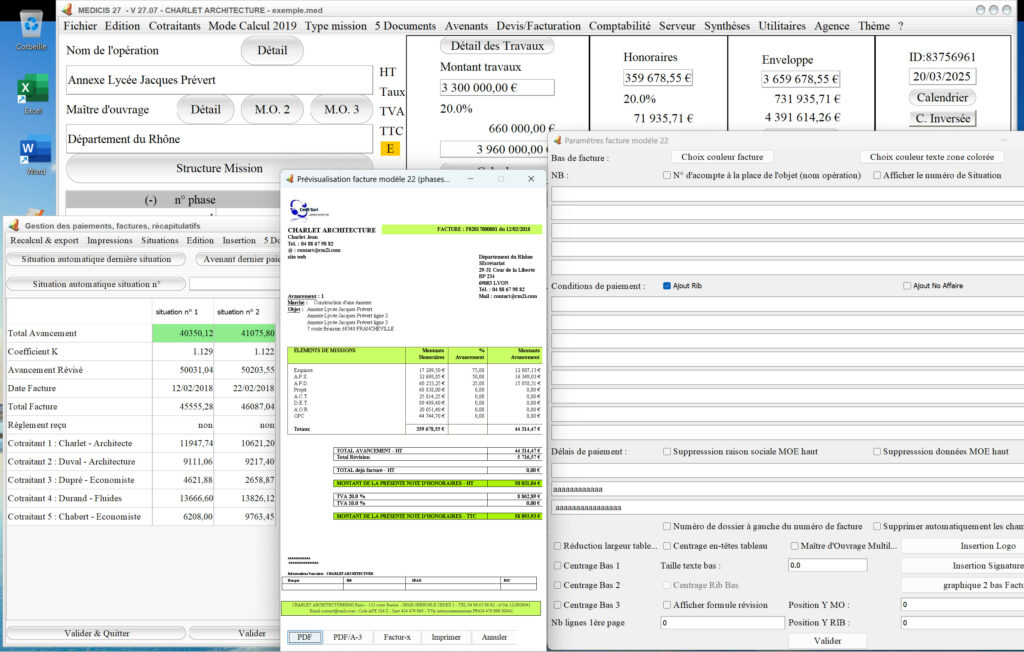The width and height of the screenshot is (1024, 652).
Task: Open Choix couleur facture picker
Action: click(x=722, y=157)
